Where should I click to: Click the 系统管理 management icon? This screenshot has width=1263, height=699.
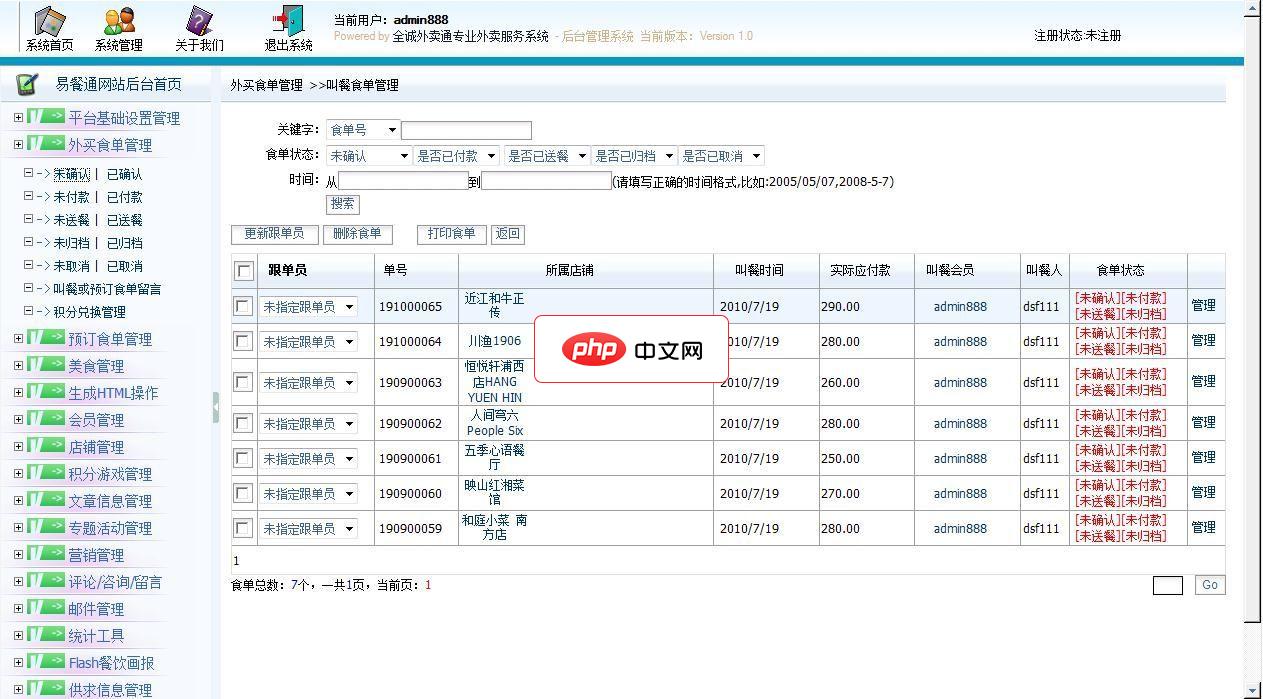pyautogui.click(x=118, y=22)
